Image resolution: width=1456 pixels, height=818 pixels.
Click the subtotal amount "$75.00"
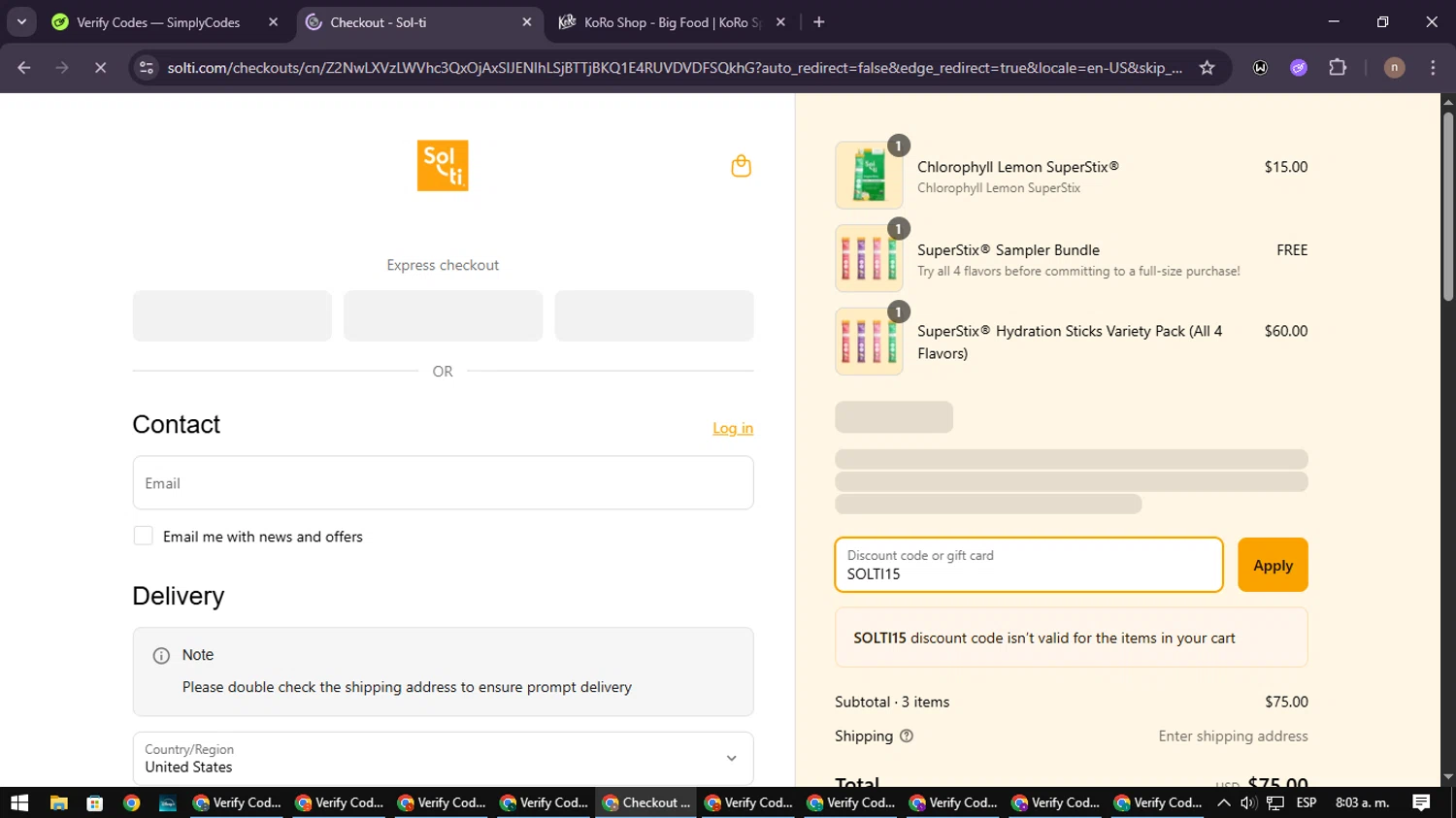pyautogui.click(x=1286, y=702)
